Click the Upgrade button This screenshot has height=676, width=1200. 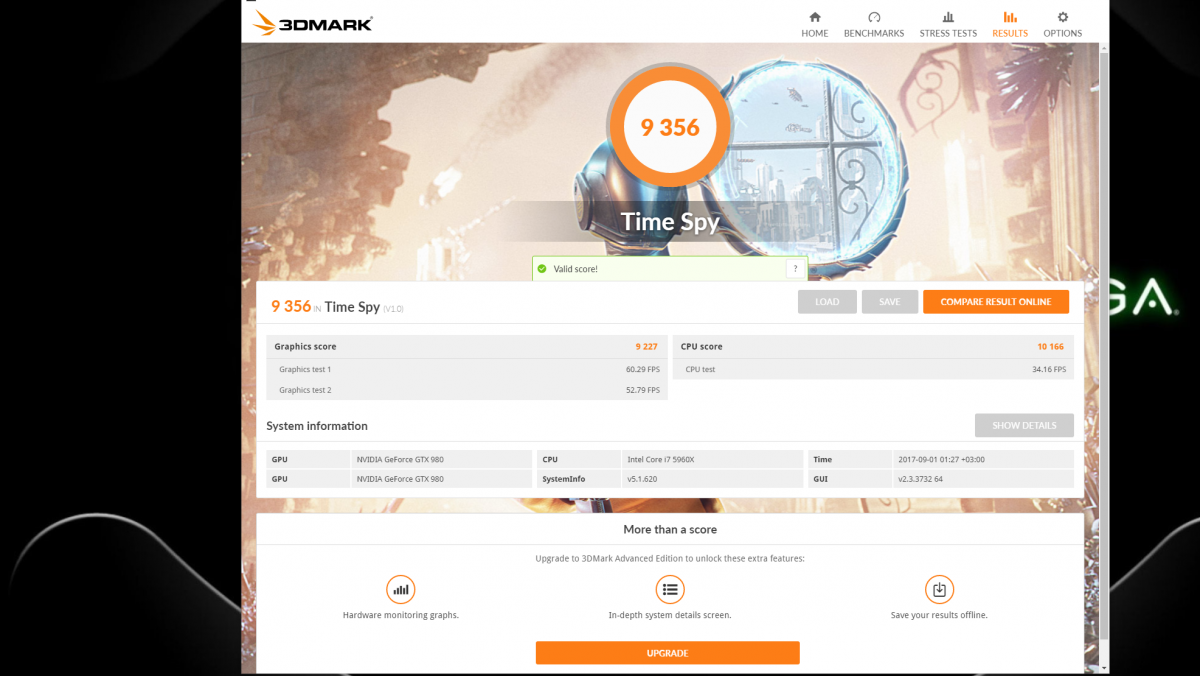click(x=667, y=653)
